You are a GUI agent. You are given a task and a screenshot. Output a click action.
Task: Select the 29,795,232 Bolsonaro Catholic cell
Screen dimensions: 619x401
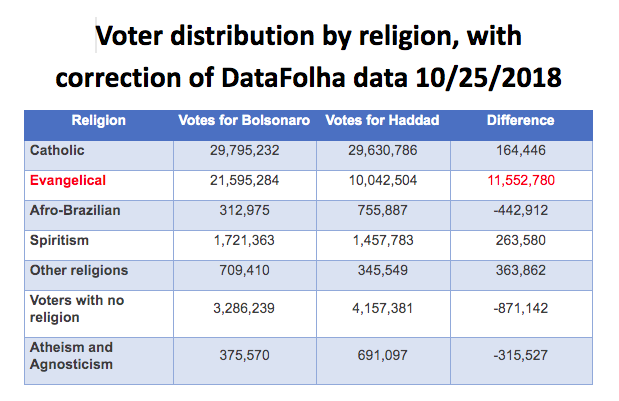click(x=246, y=151)
